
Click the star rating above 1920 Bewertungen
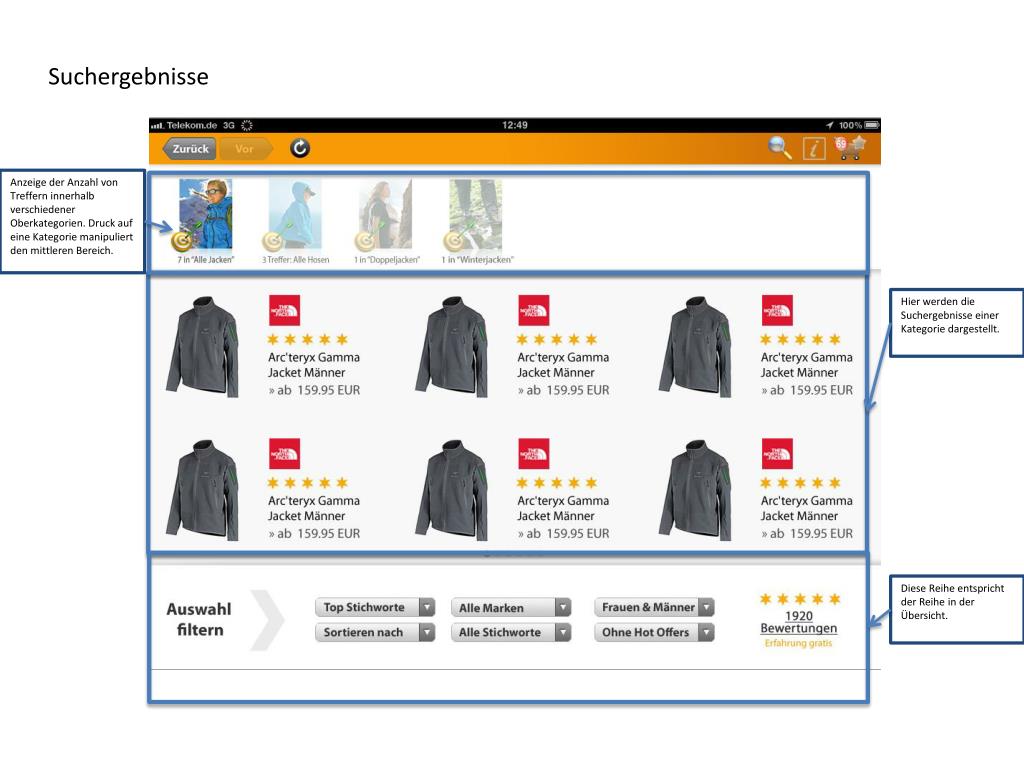[799, 599]
